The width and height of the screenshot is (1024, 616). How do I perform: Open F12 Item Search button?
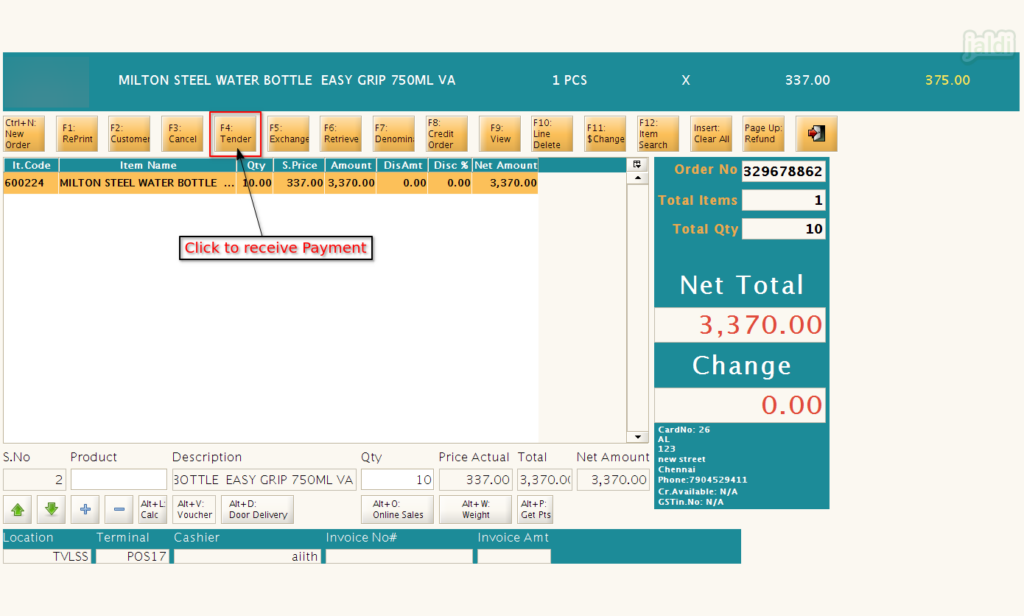[658, 133]
